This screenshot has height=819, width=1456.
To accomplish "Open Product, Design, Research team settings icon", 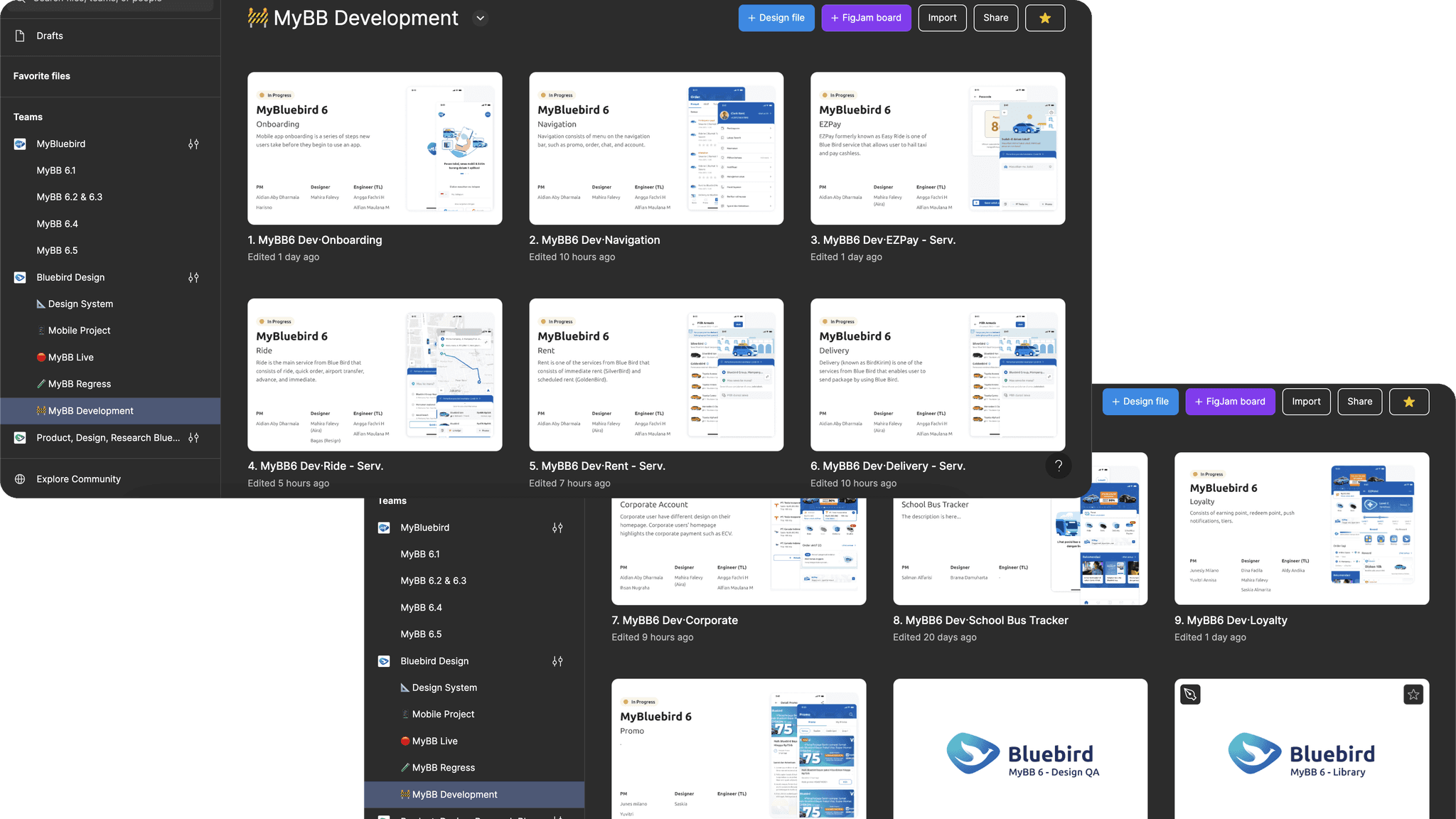I will pos(193,438).
